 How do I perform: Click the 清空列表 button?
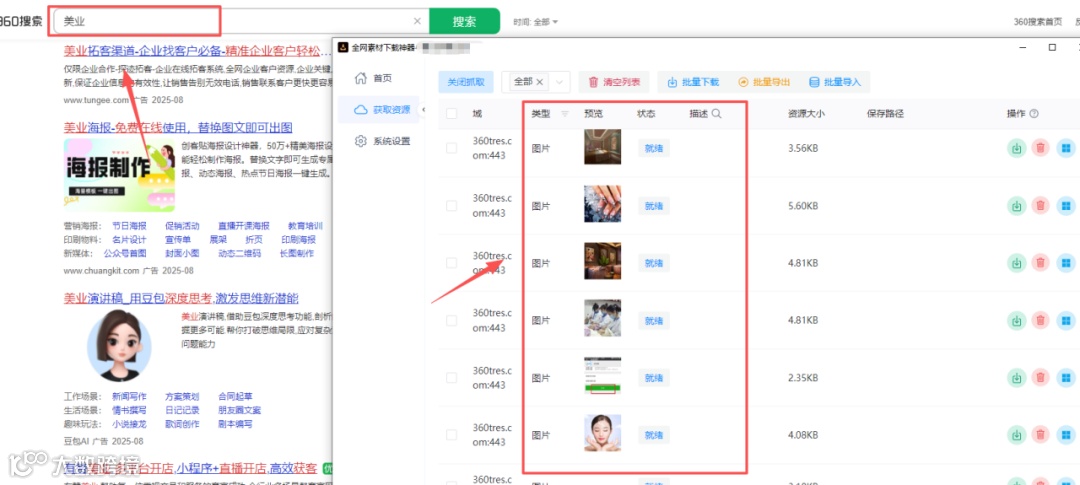614,82
